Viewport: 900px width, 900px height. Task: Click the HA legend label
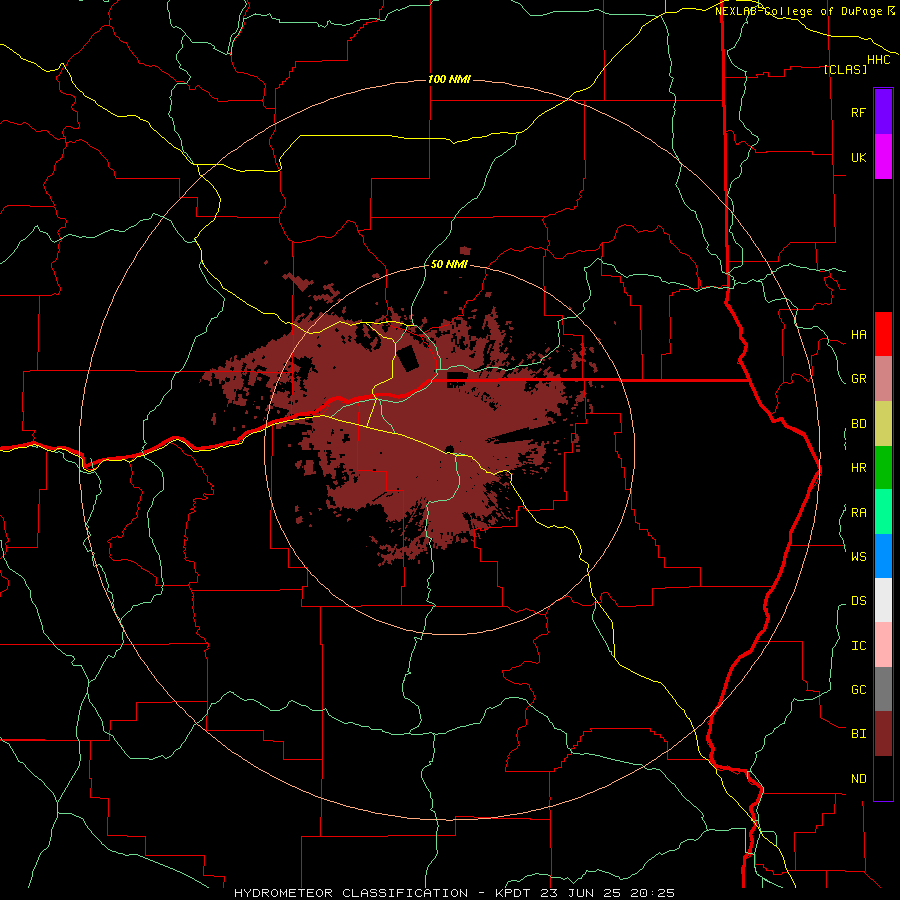858,335
